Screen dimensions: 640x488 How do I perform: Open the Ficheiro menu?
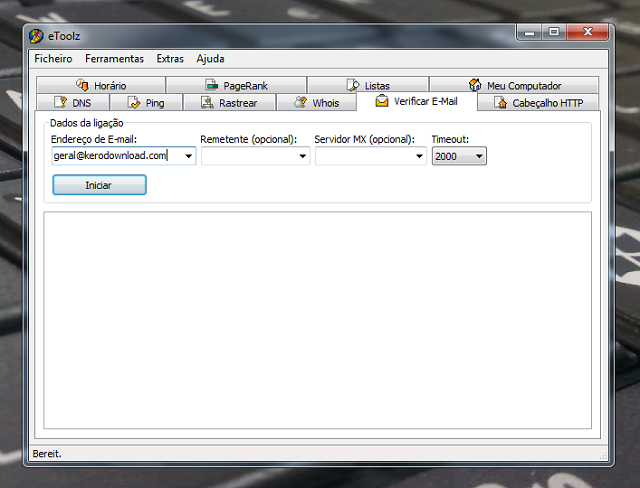pos(53,59)
